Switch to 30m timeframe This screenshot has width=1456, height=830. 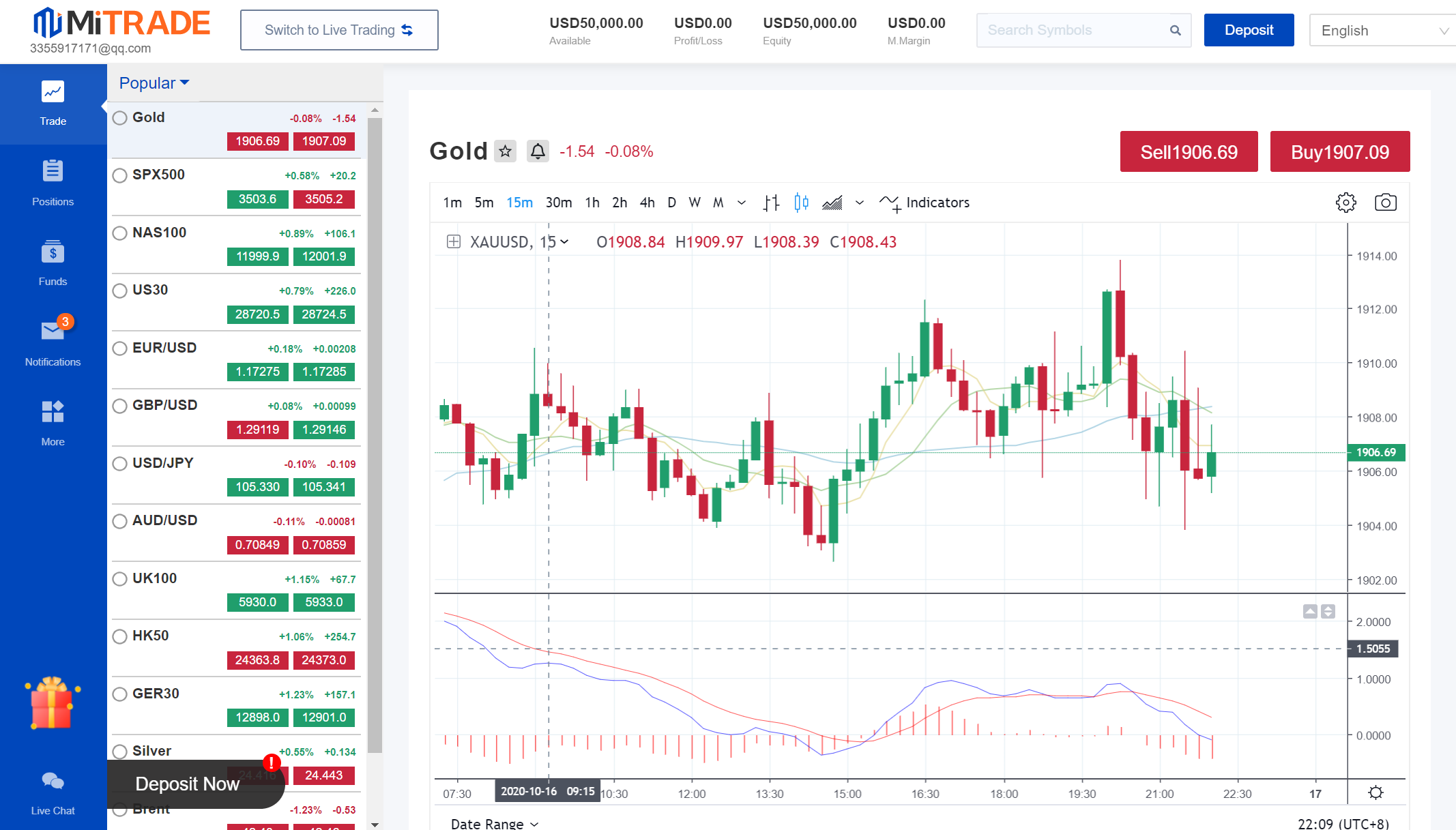point(558,203)
